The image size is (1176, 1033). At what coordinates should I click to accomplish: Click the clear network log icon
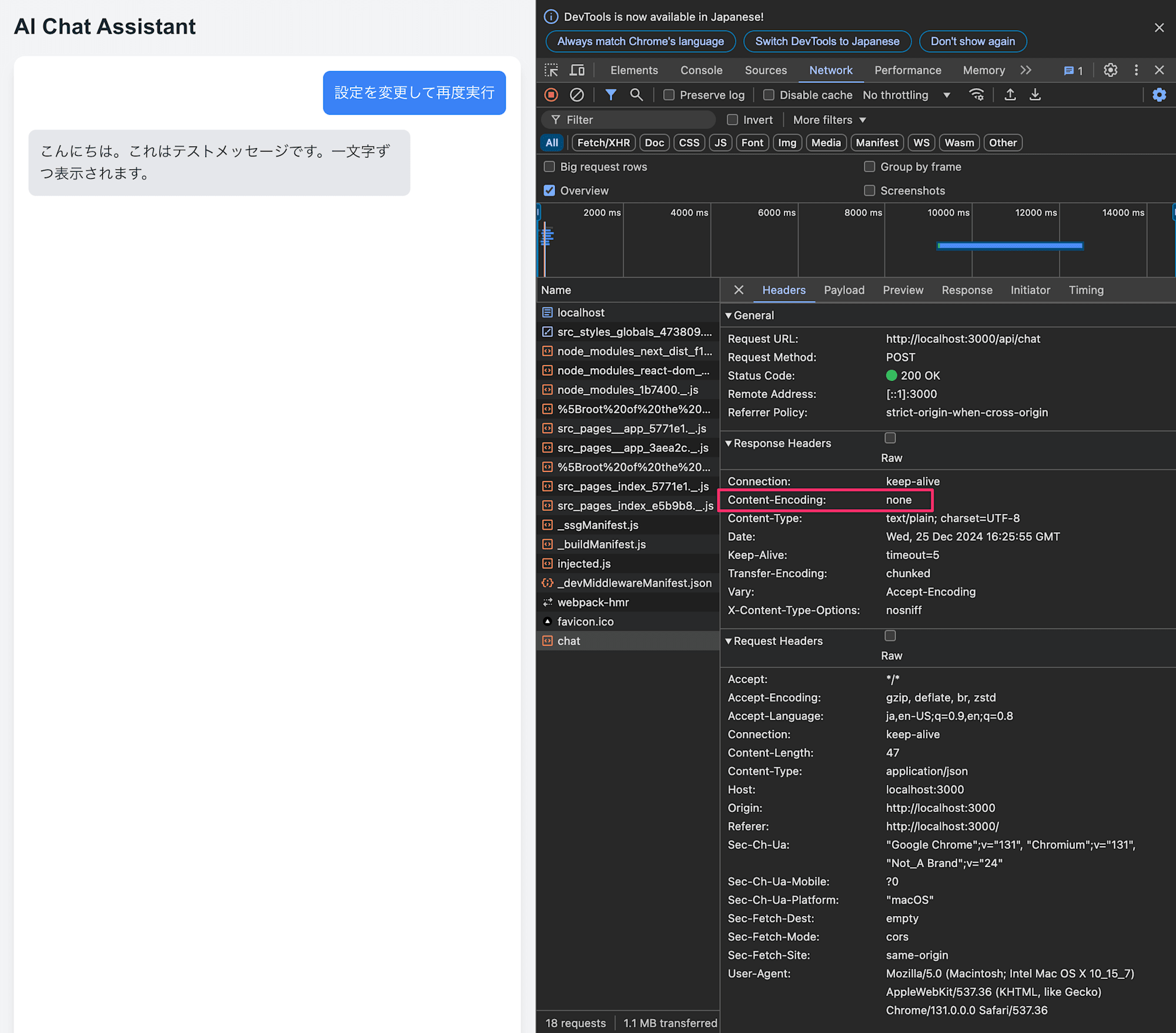(x=579, y=95)
